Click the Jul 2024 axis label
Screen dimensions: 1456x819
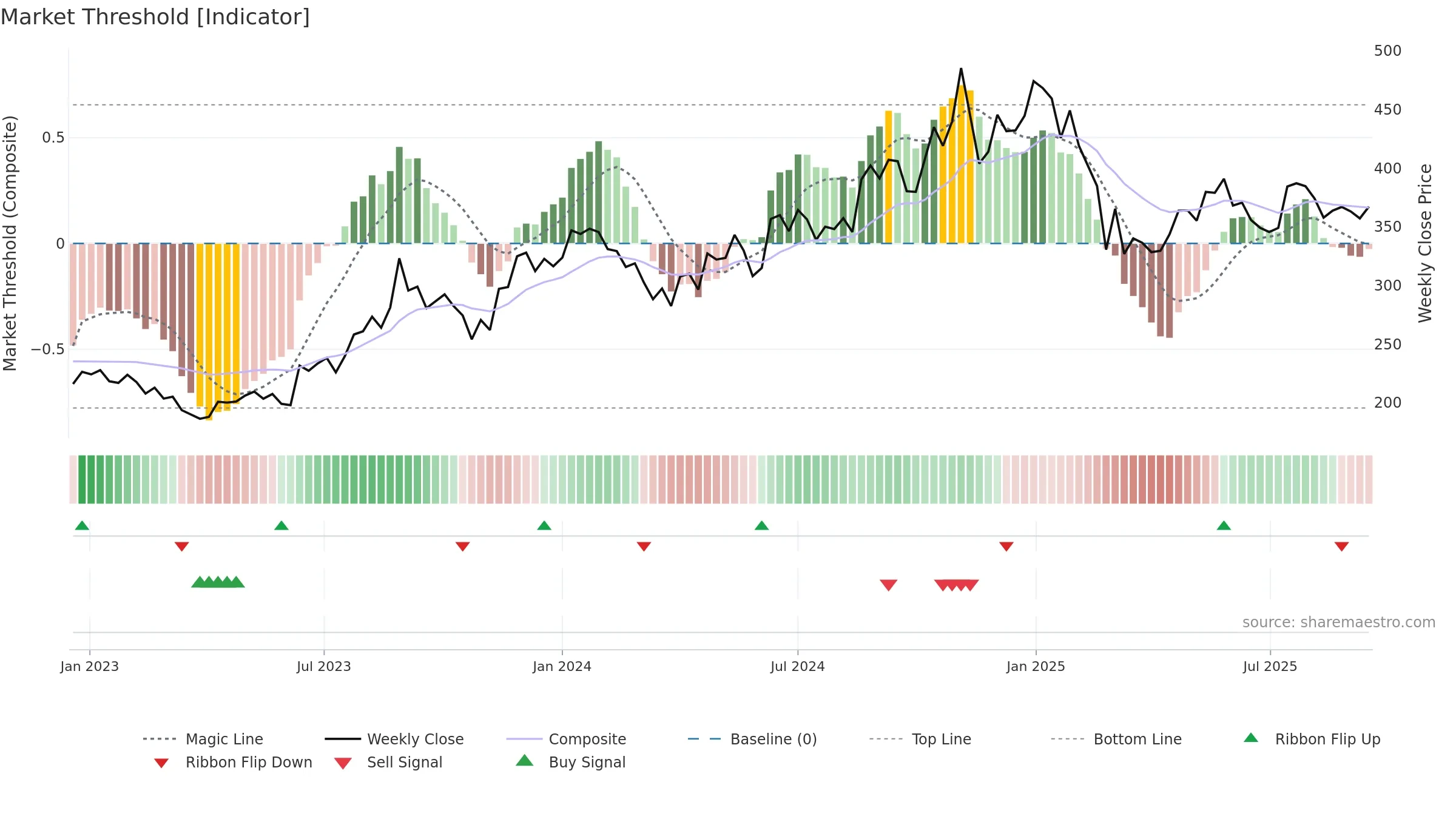(x=798, y=666)
